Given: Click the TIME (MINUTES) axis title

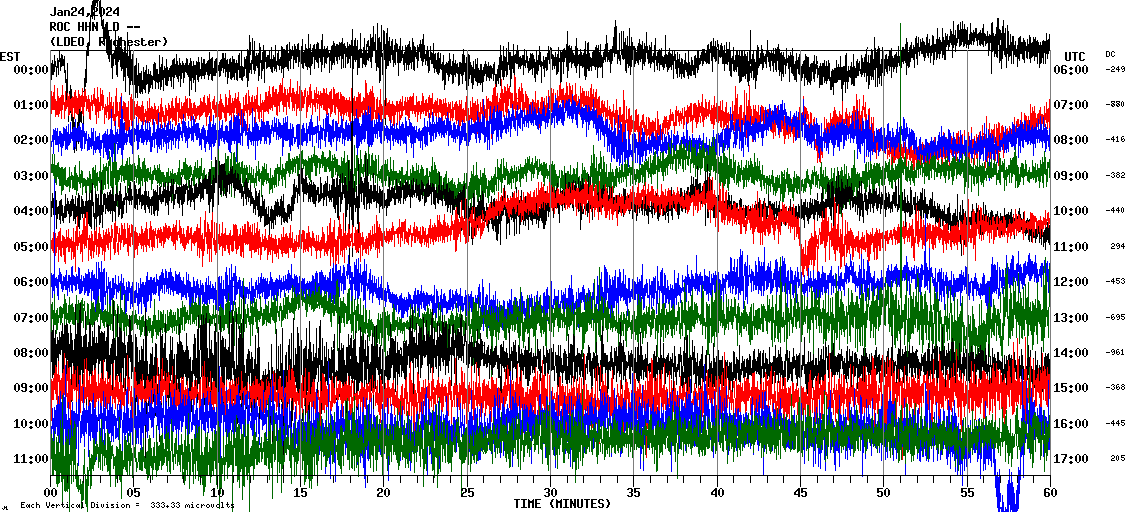Looking at the screenshot, I should 562,504.
